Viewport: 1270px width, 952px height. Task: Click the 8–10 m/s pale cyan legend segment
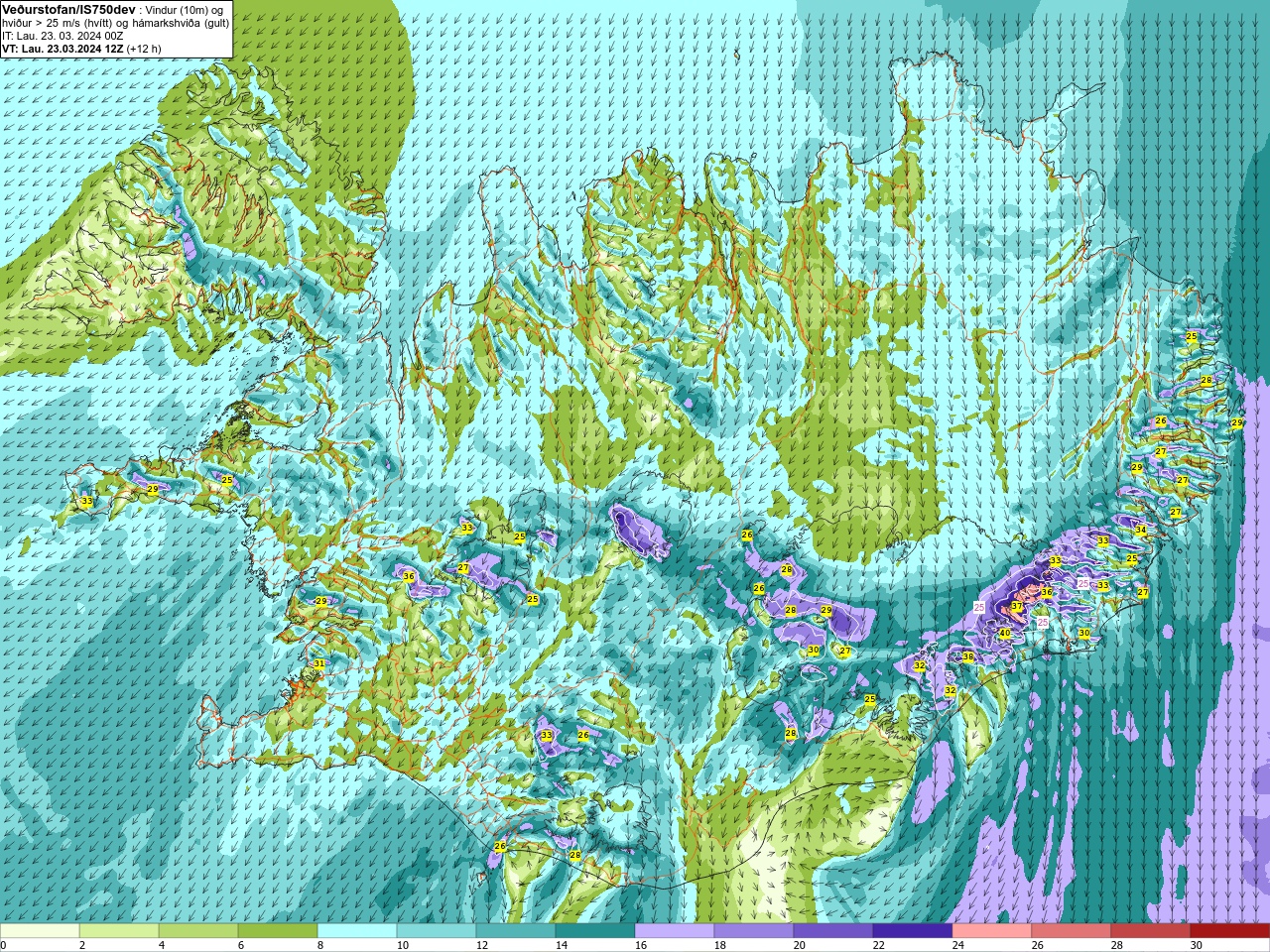point(357,931)
